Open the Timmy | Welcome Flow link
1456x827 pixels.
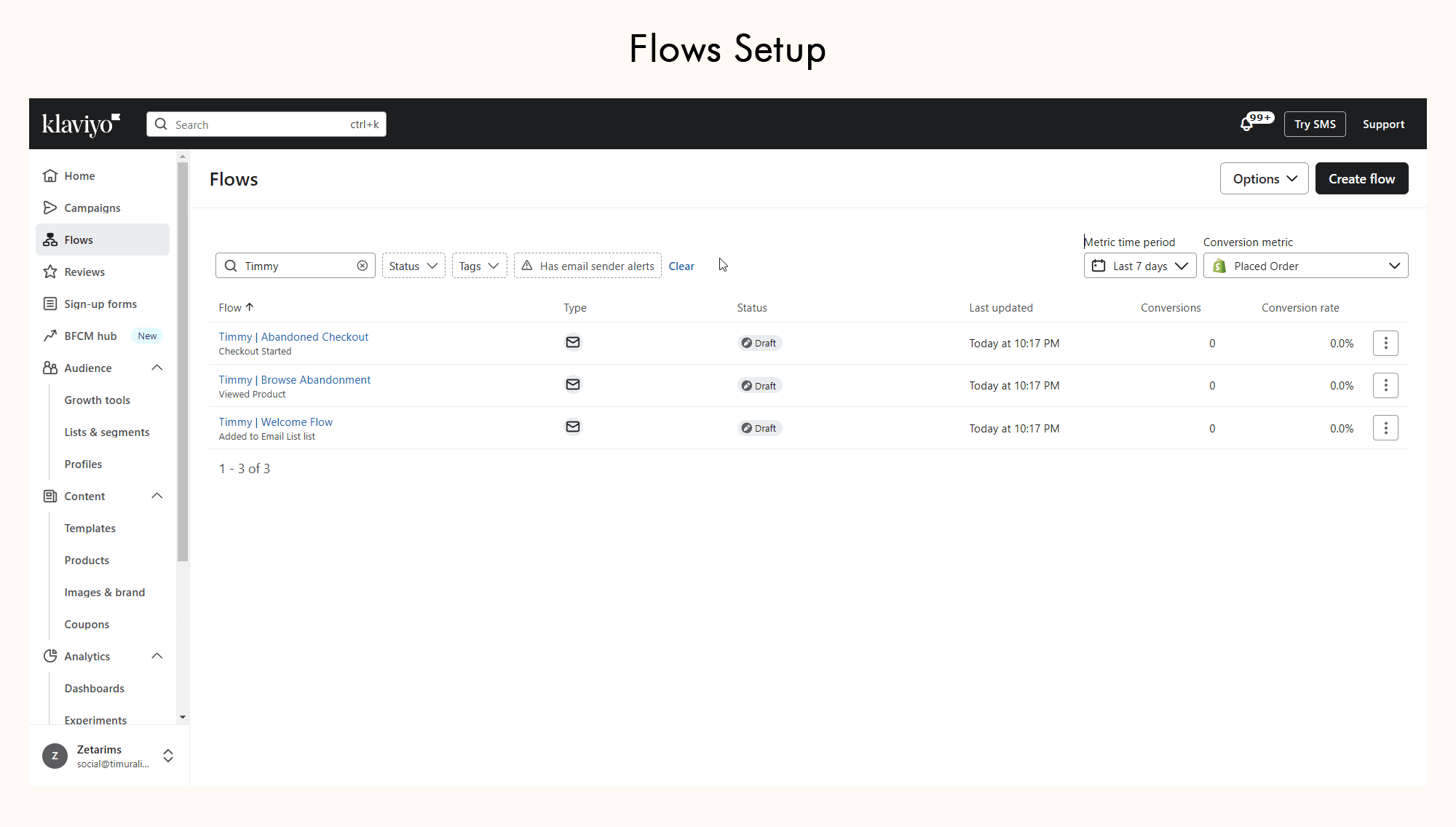click(x=275, y=422)
